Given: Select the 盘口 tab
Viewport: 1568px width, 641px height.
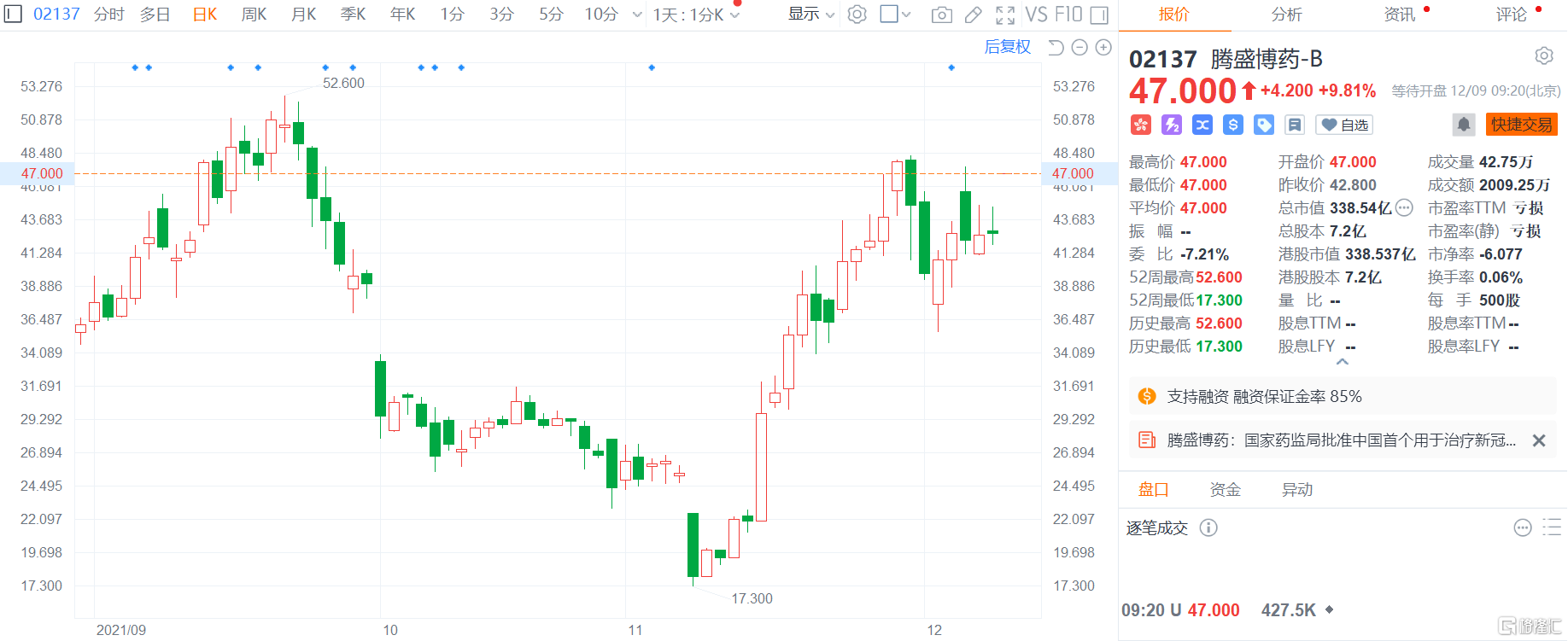Looking at the screenshot, I should [1153, 490].
